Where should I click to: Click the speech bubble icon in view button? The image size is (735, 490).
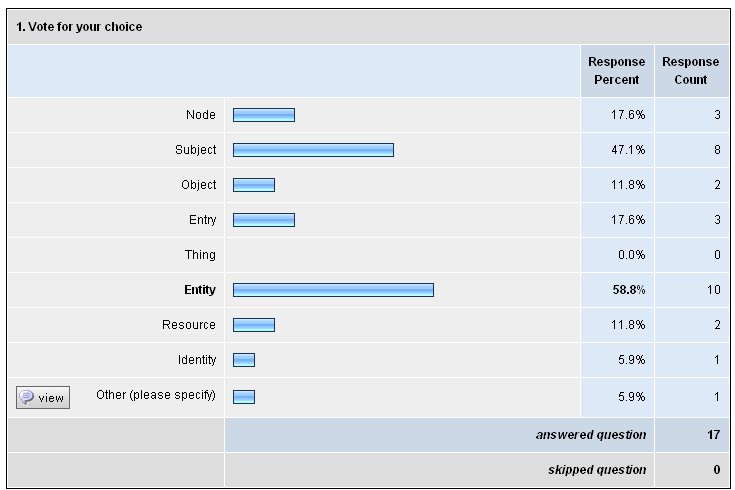(x=26, y=397)
